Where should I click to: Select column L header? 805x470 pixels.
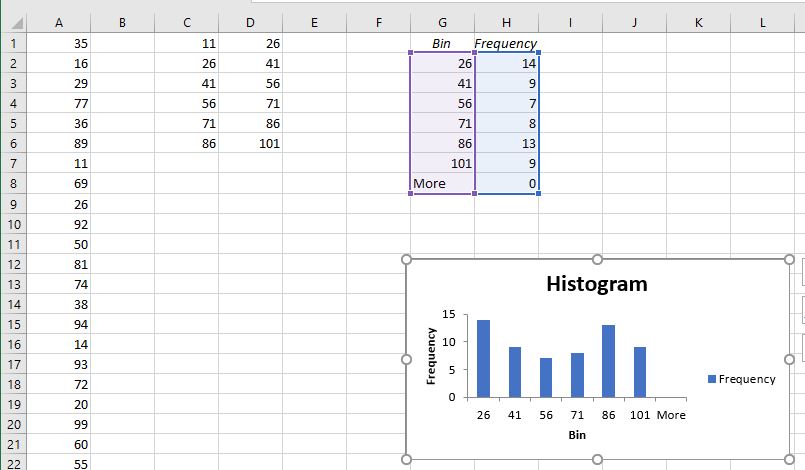762,22
